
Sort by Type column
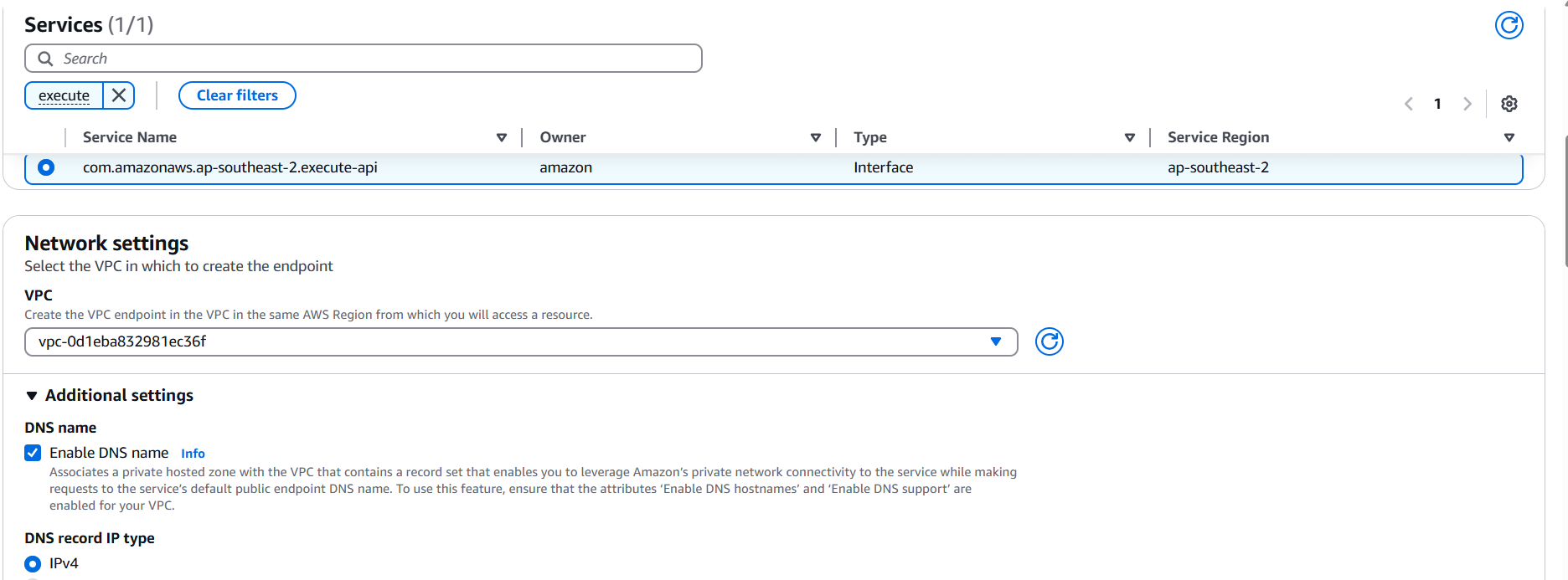1129,137
